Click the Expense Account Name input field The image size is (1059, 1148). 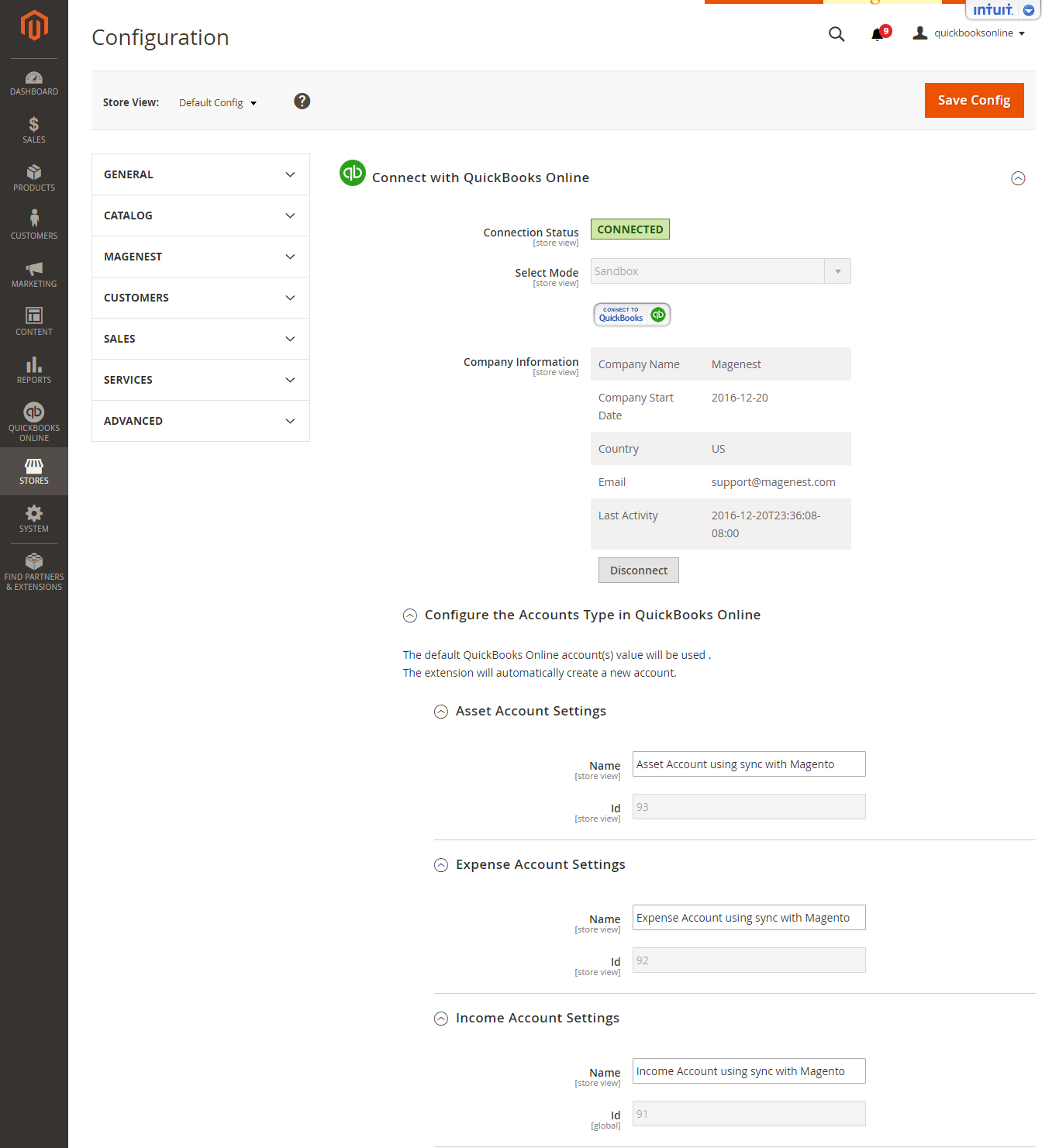click(749, 918)
